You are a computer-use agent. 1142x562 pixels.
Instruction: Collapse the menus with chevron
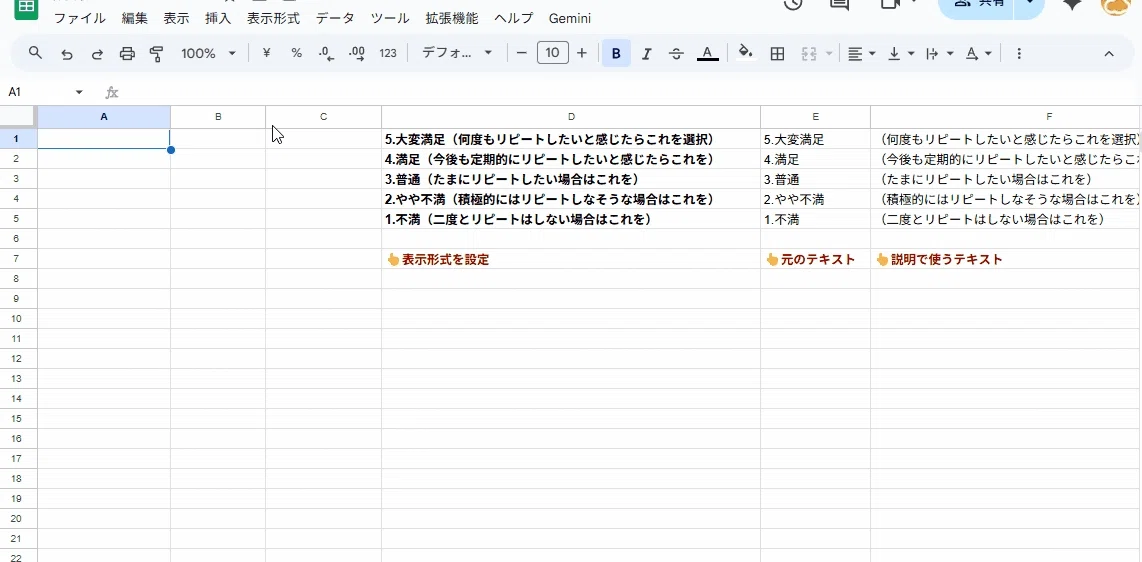[x=1109, y=53]
